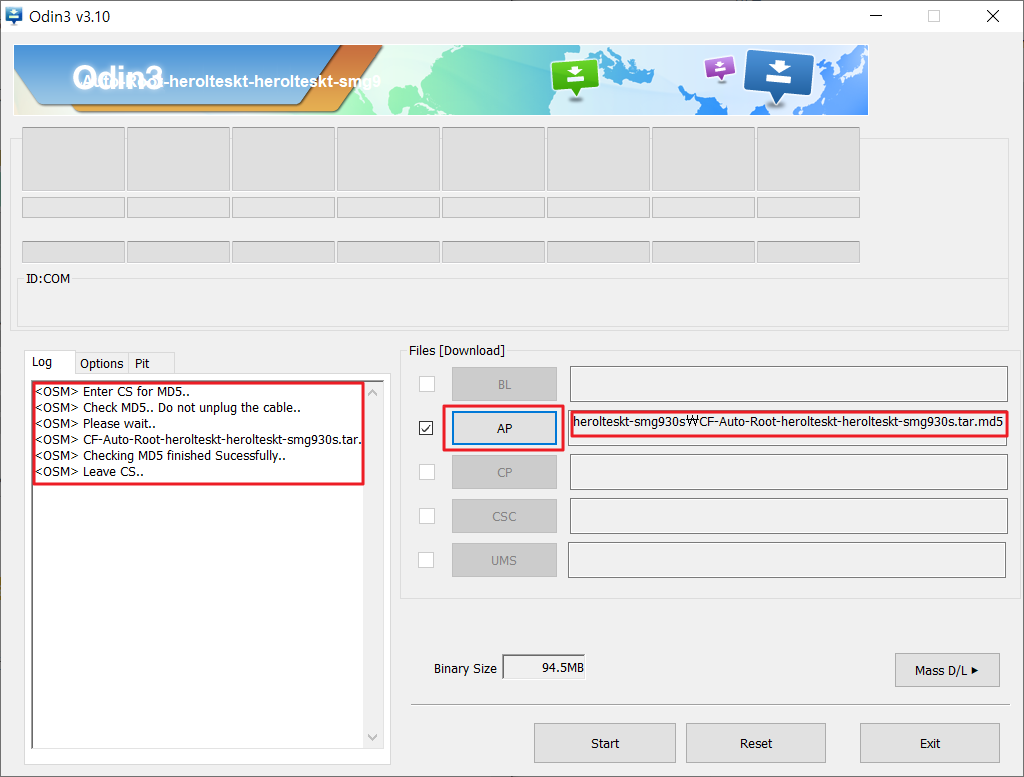Uncheck the AP file checkbox
1024x777 pixels.
426,428
